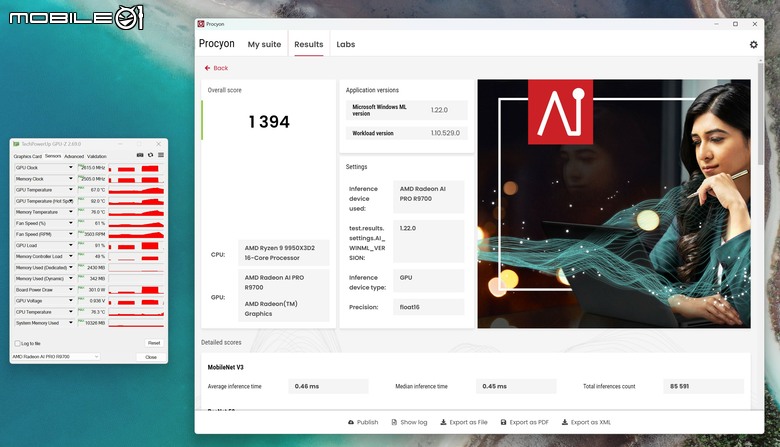Click the Inference device type value GPU
The image size is (780, 447).
(428, 281)
